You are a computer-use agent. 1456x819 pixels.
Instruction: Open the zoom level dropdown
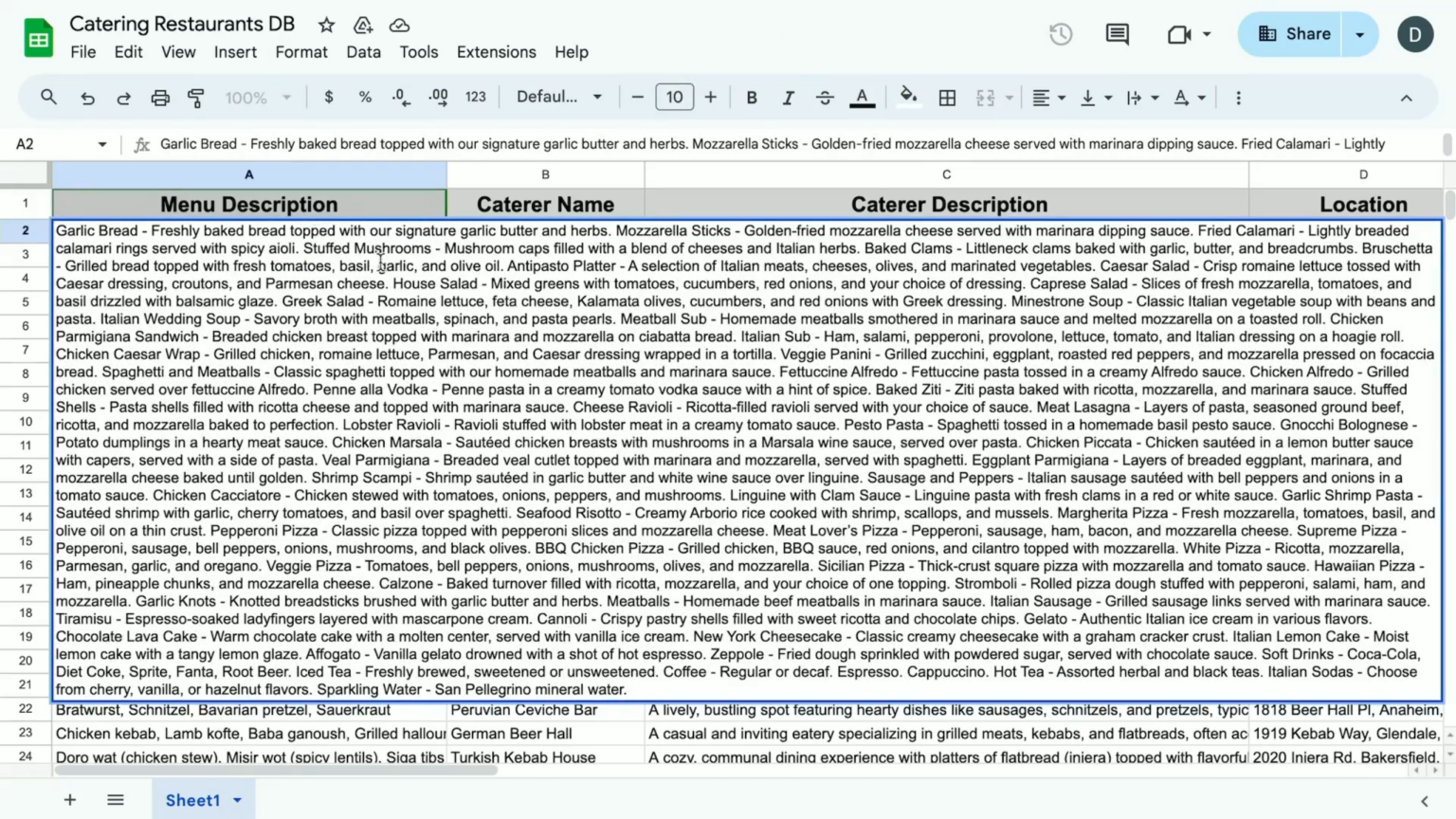tap(258, 98)
